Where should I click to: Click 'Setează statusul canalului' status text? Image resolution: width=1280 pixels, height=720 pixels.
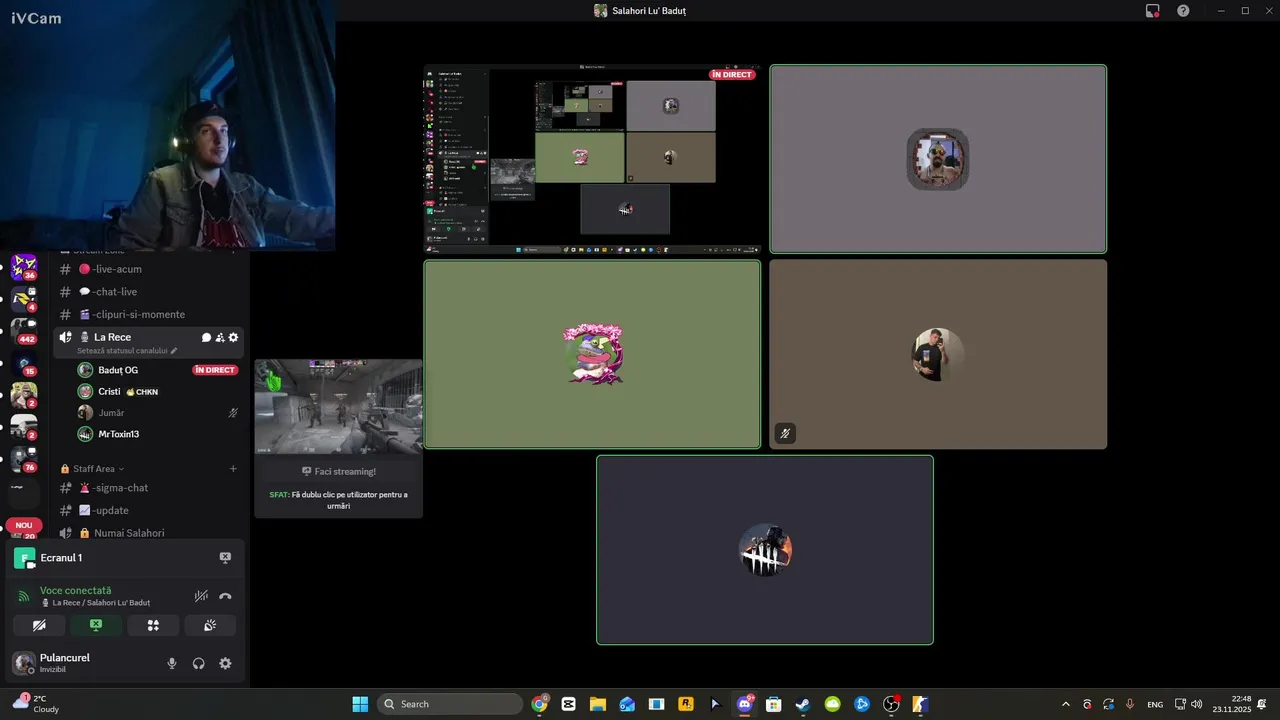click(x=127, y=351)
